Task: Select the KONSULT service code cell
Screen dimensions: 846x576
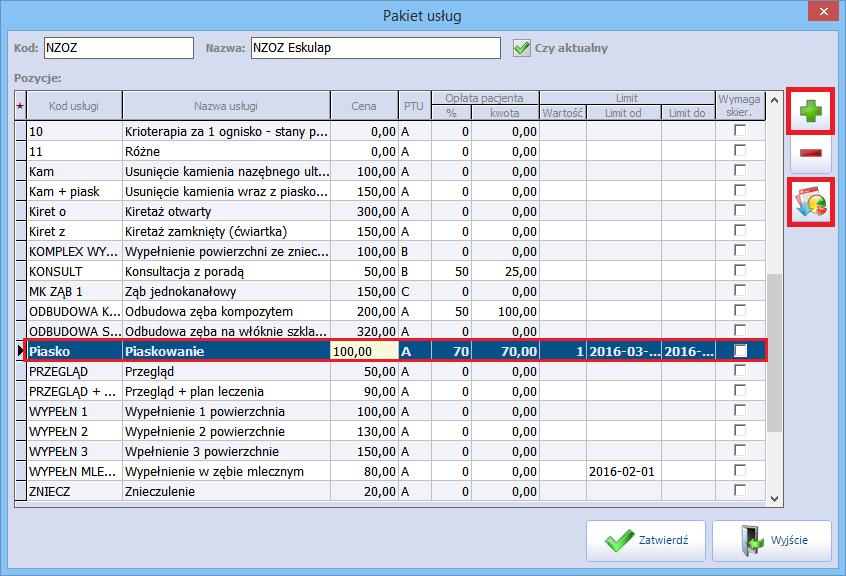Action: coord(74,271)
